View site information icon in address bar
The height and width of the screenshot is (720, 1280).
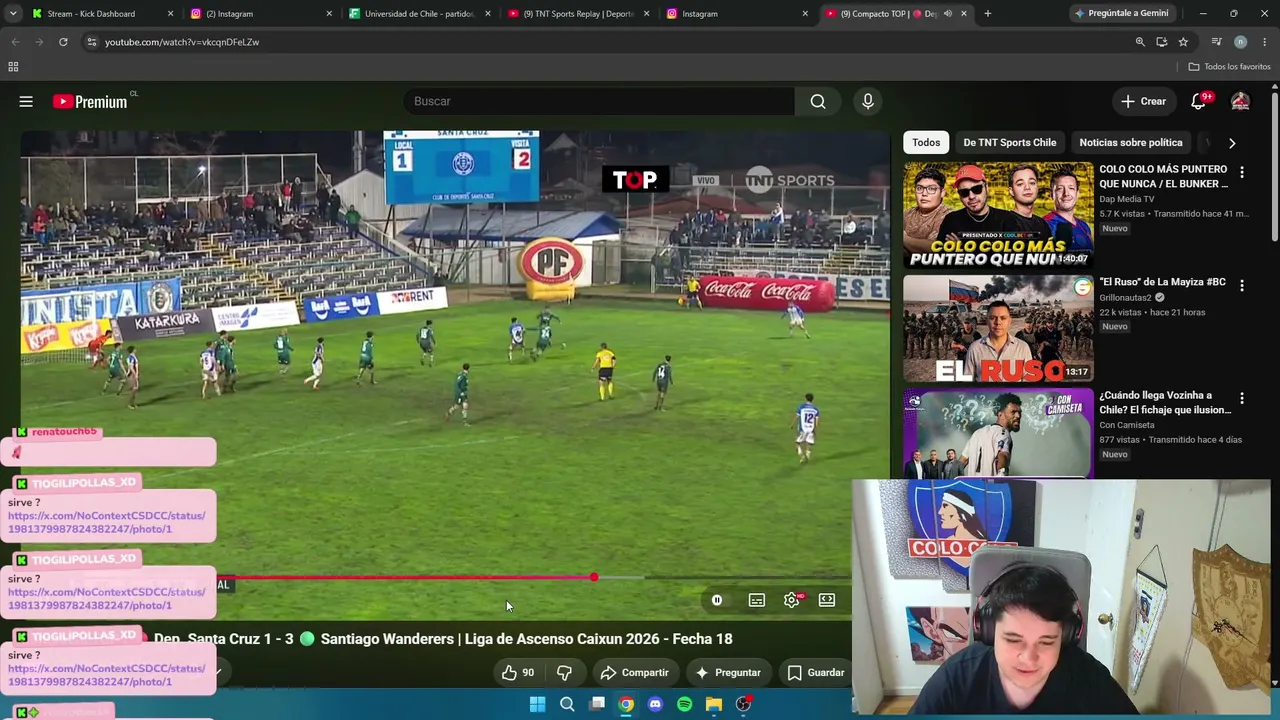tap(92, 42)
